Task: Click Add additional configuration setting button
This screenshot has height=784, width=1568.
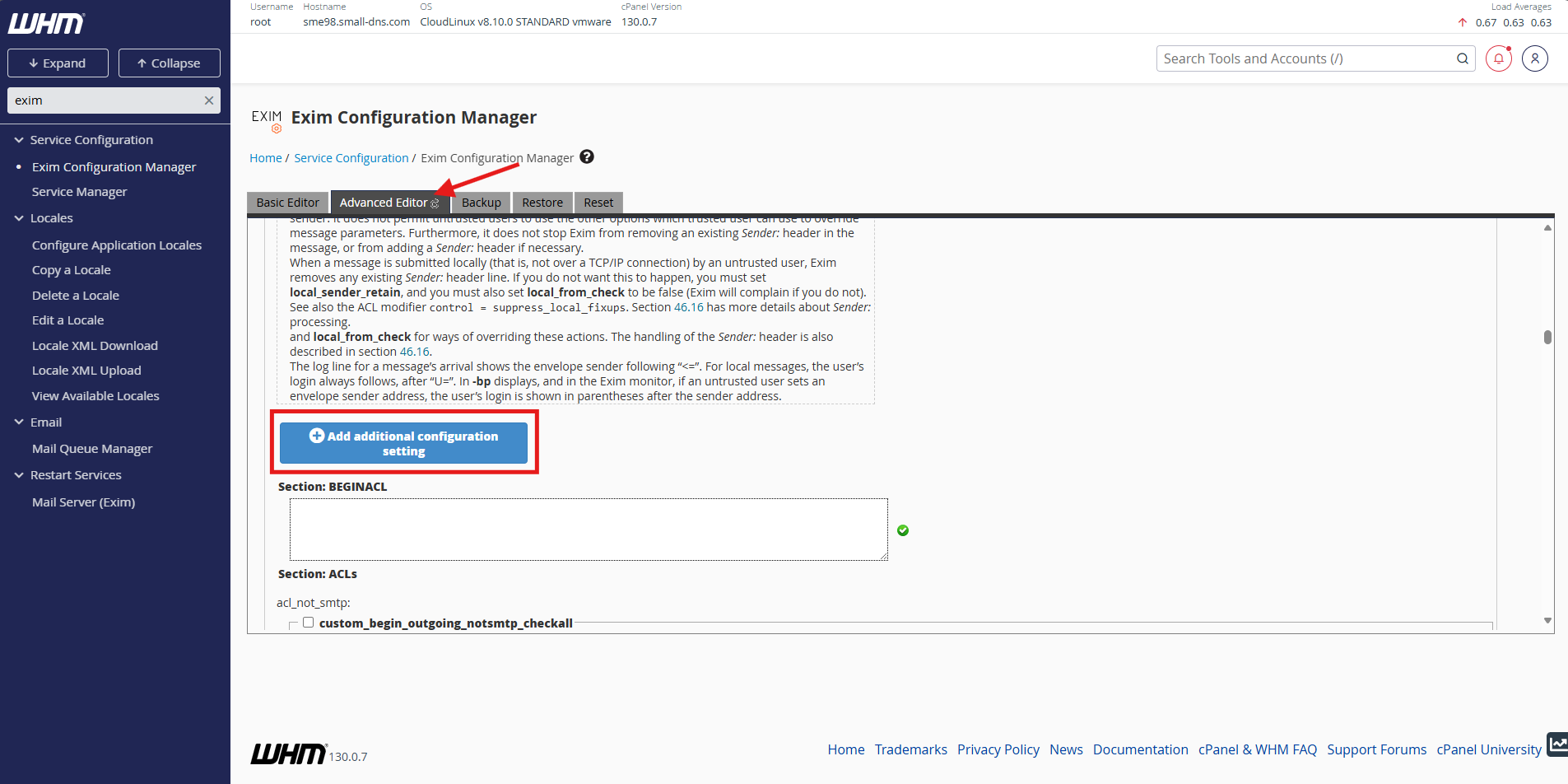Action: (x=403, y=443)
